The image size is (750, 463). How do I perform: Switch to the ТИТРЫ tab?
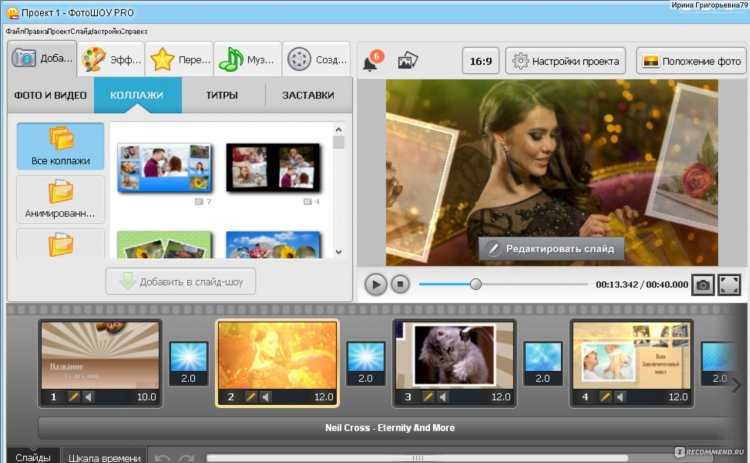coord(222,95)
